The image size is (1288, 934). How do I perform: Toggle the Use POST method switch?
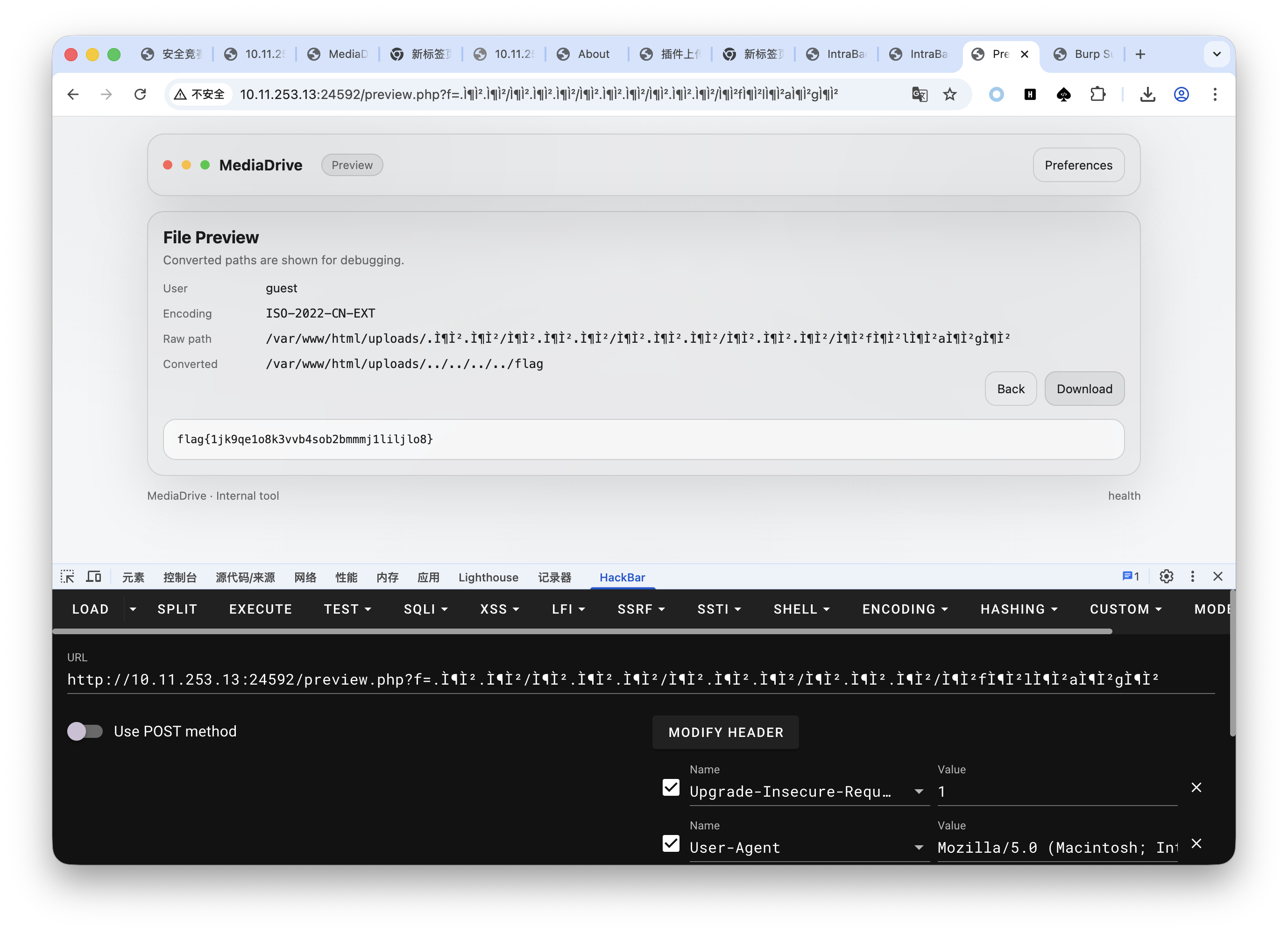tap(85, 731)
